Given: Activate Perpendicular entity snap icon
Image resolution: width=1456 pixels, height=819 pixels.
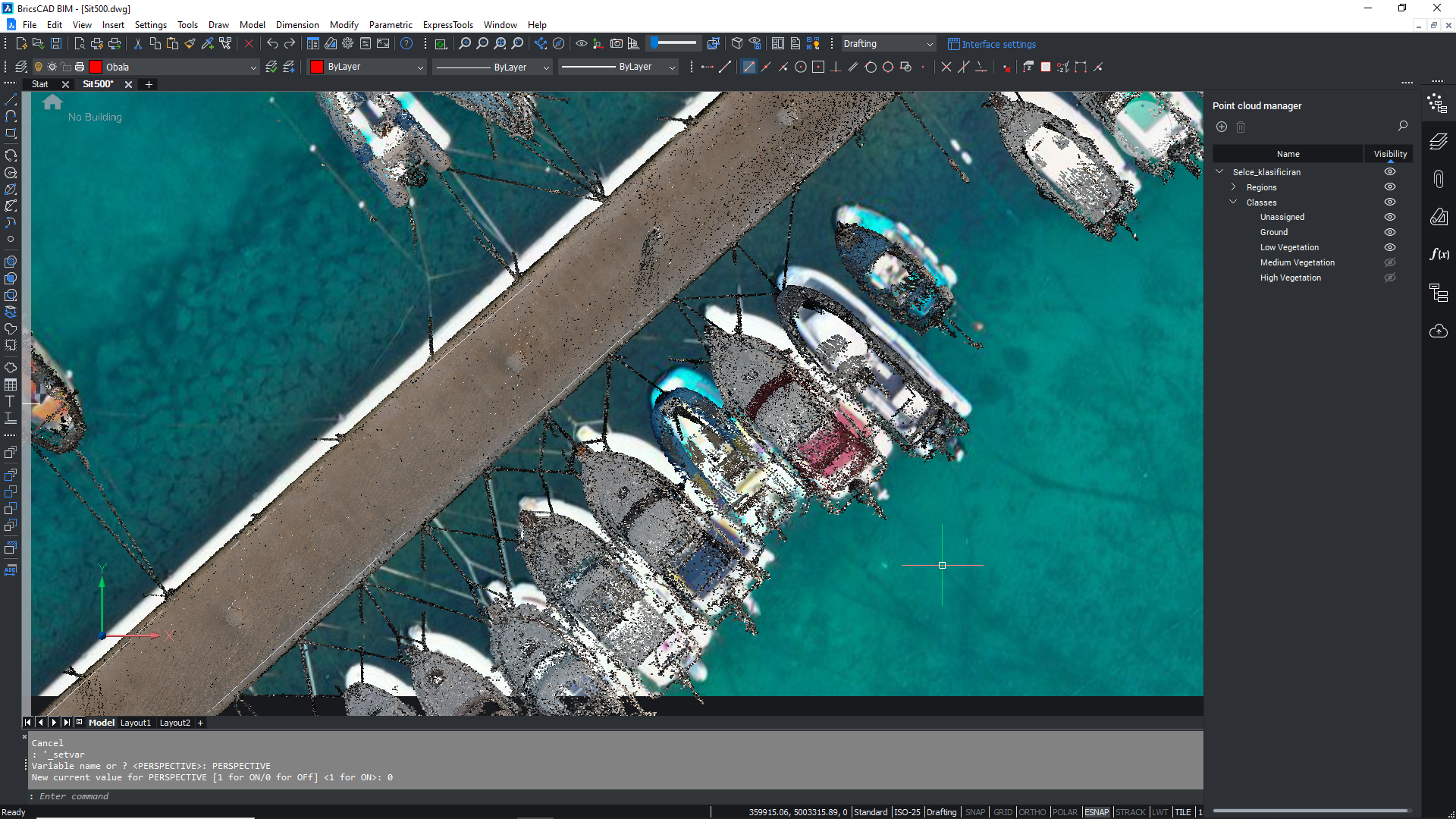Looking at the screenshot, I should pos(836,67).
